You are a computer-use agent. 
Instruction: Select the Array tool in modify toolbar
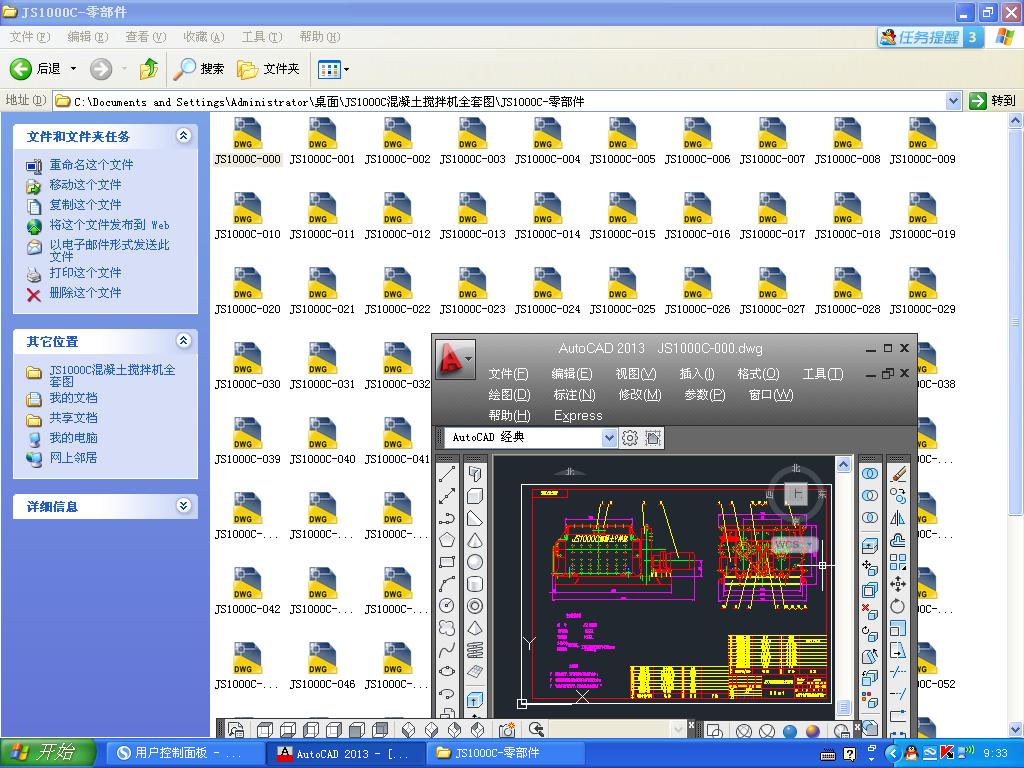[x=898, y=562]
